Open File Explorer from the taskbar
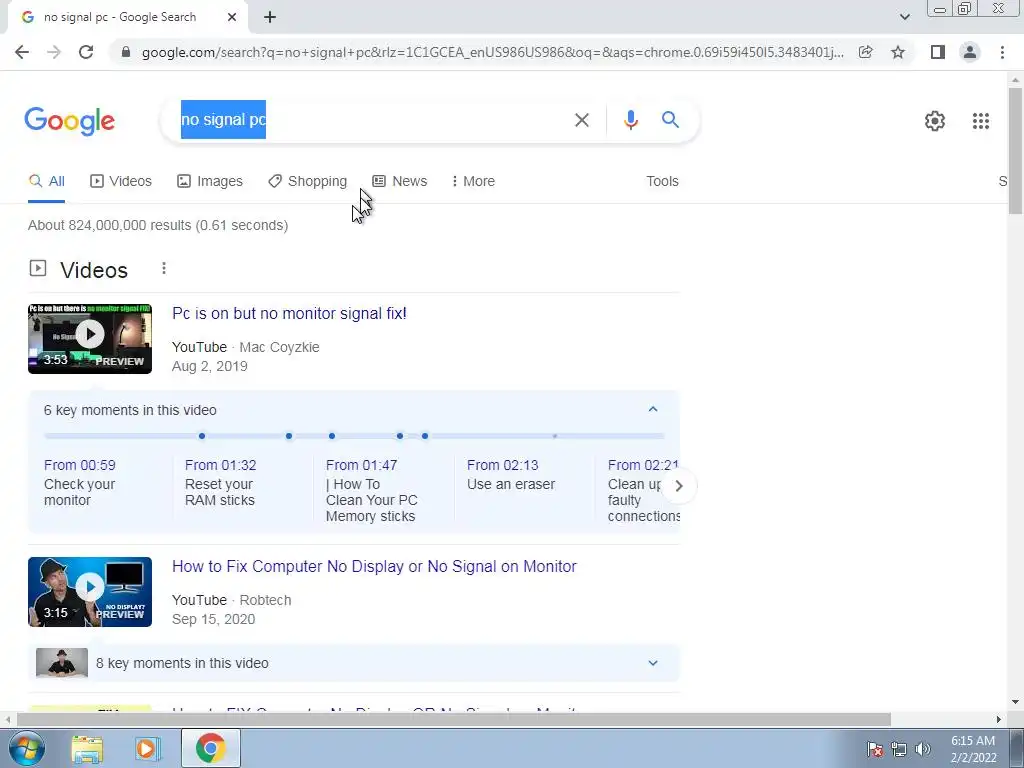 [87, 749]
